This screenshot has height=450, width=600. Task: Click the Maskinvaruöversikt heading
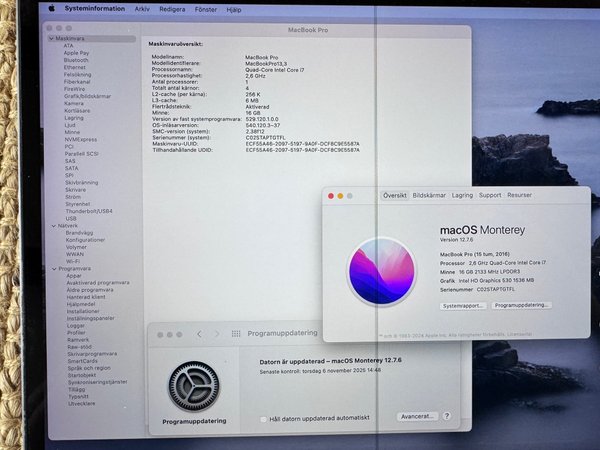click(176, 44)
